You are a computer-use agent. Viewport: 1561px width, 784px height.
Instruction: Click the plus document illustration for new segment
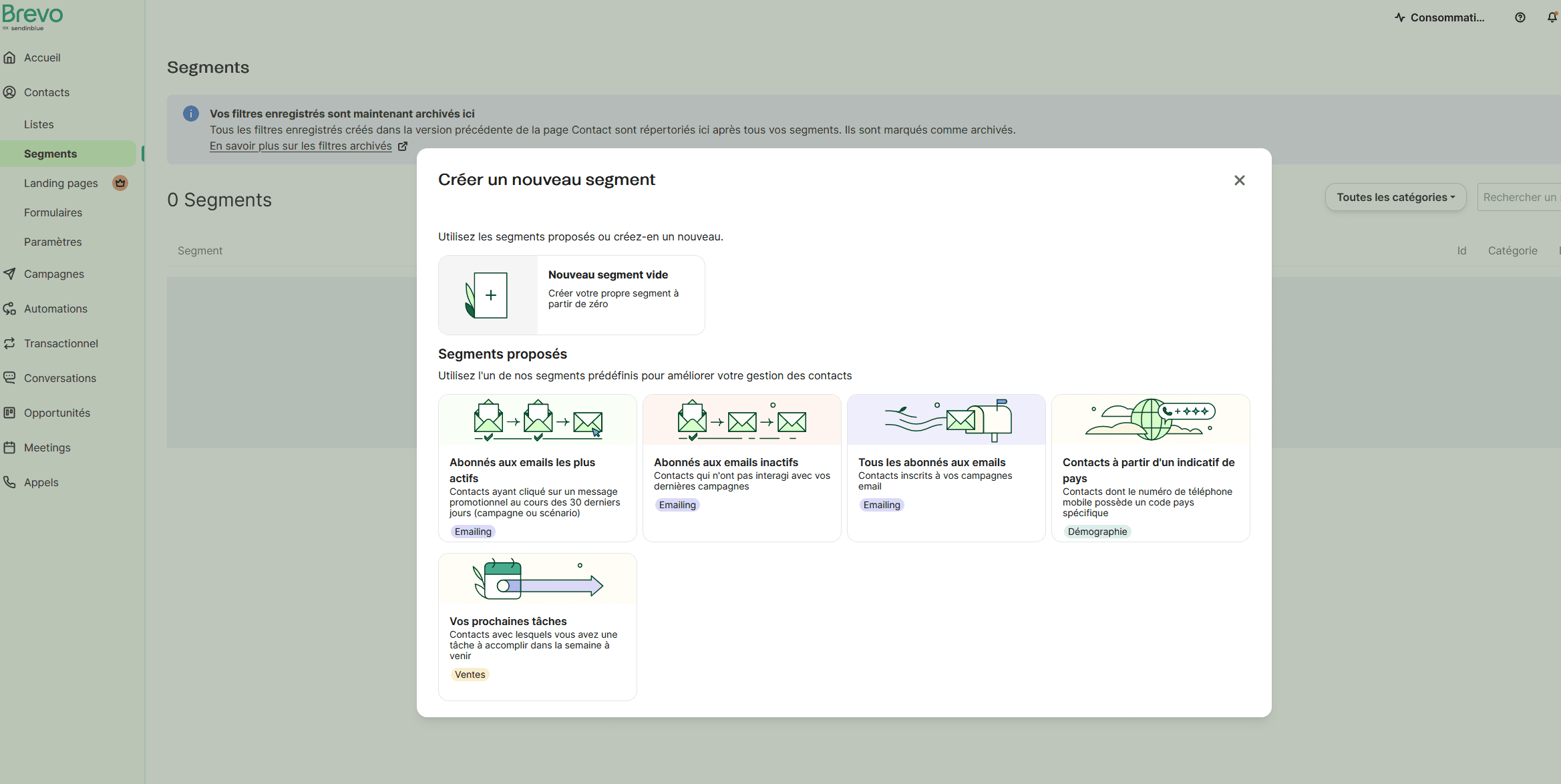click(x=488, y=295)
